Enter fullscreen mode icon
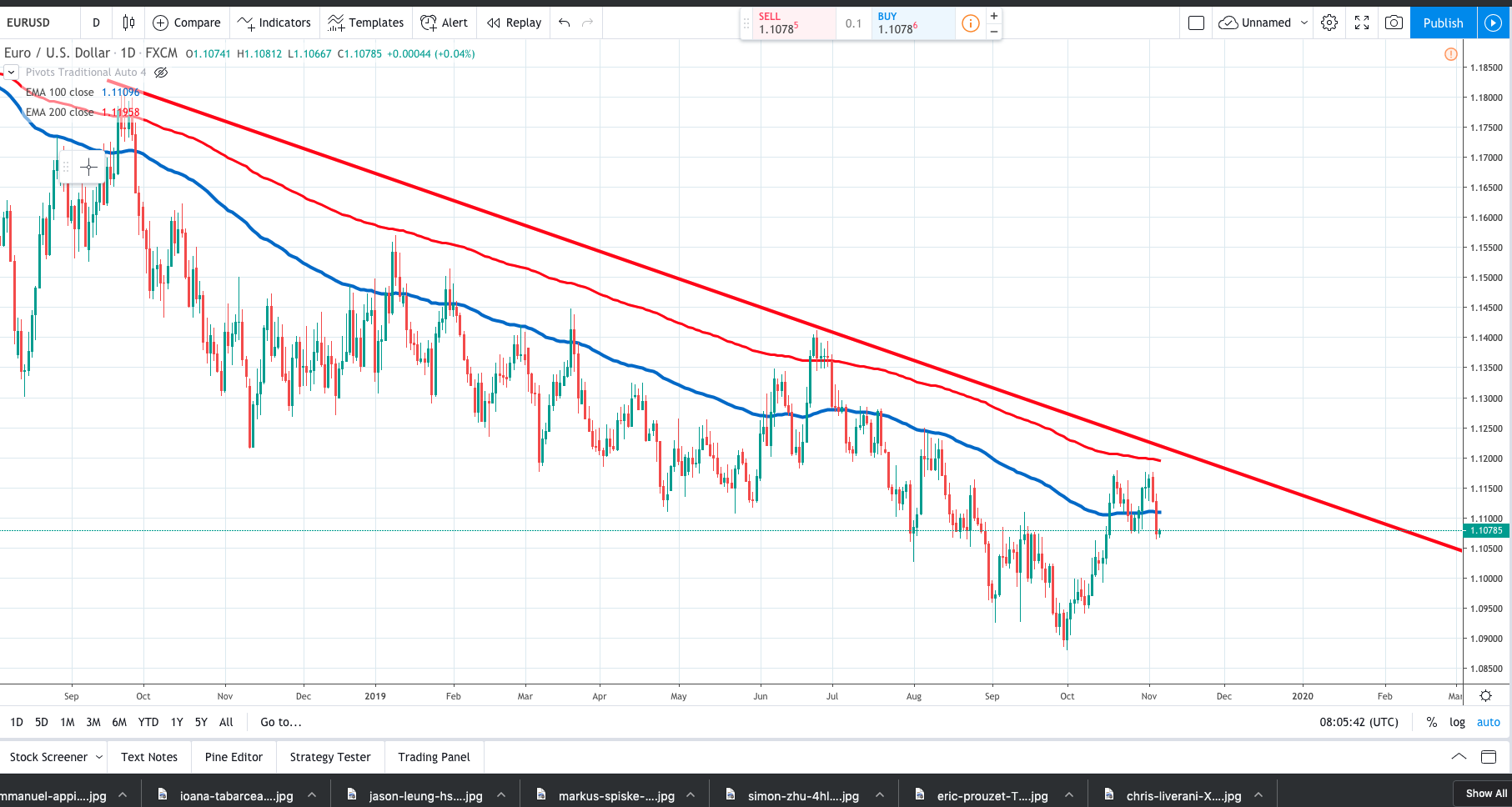The image size is (1512, 807). pyautogui.click(x=1362, y=23)
